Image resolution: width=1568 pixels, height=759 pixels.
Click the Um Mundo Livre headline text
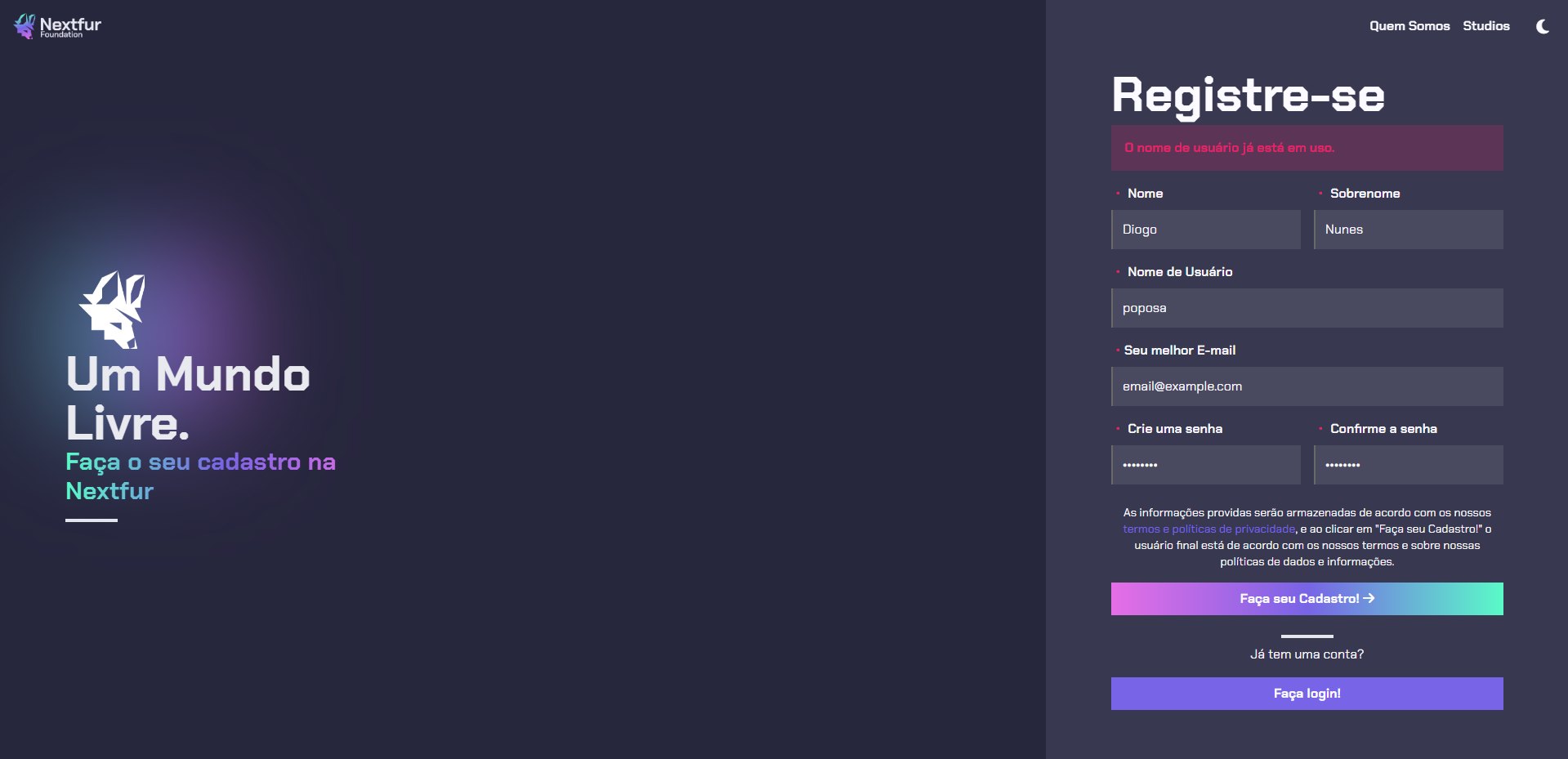(x=188, y=398)
